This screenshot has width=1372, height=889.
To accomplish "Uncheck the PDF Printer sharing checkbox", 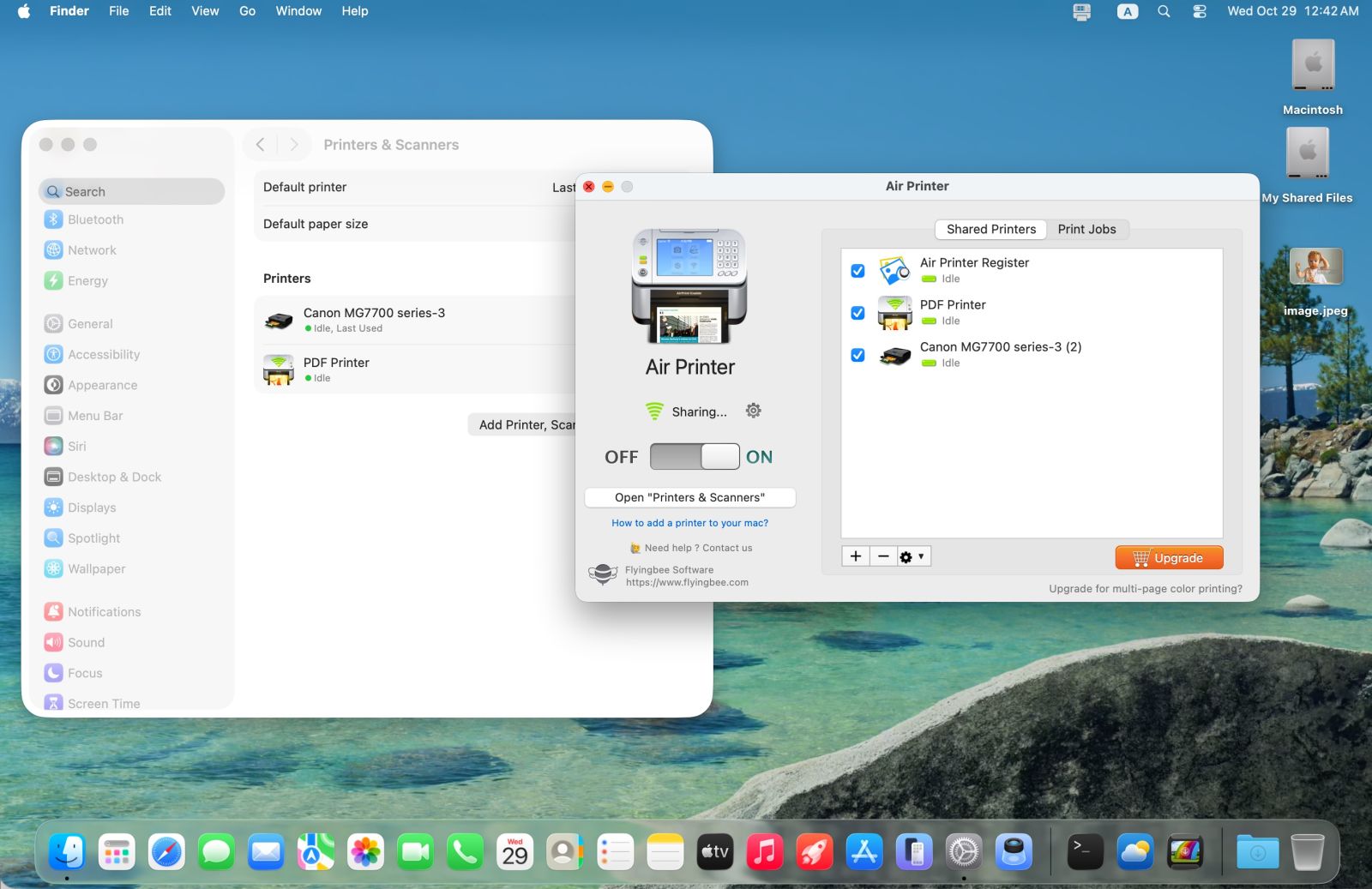I will click(857, 313).
